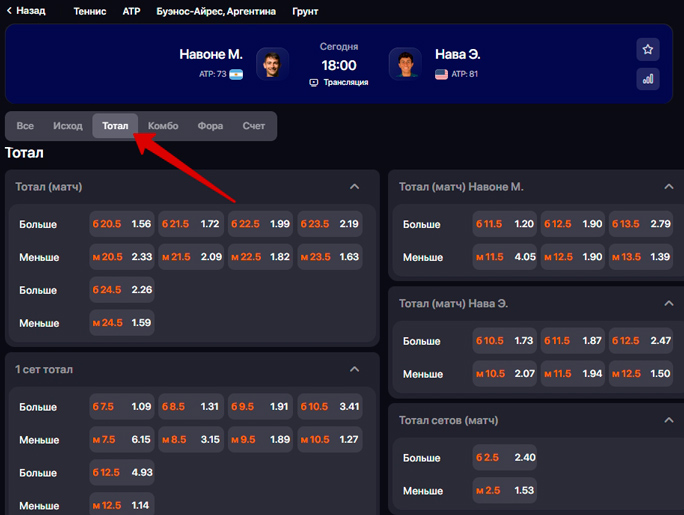Switch to the Исход tab
The width and height of the screenshot is (684, 515).
pyautogui.click(x=68, y=126)
